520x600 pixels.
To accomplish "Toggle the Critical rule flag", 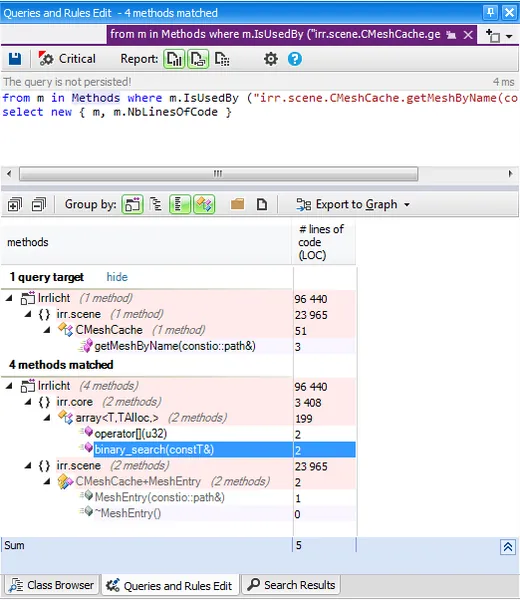I will coord(67,59).
